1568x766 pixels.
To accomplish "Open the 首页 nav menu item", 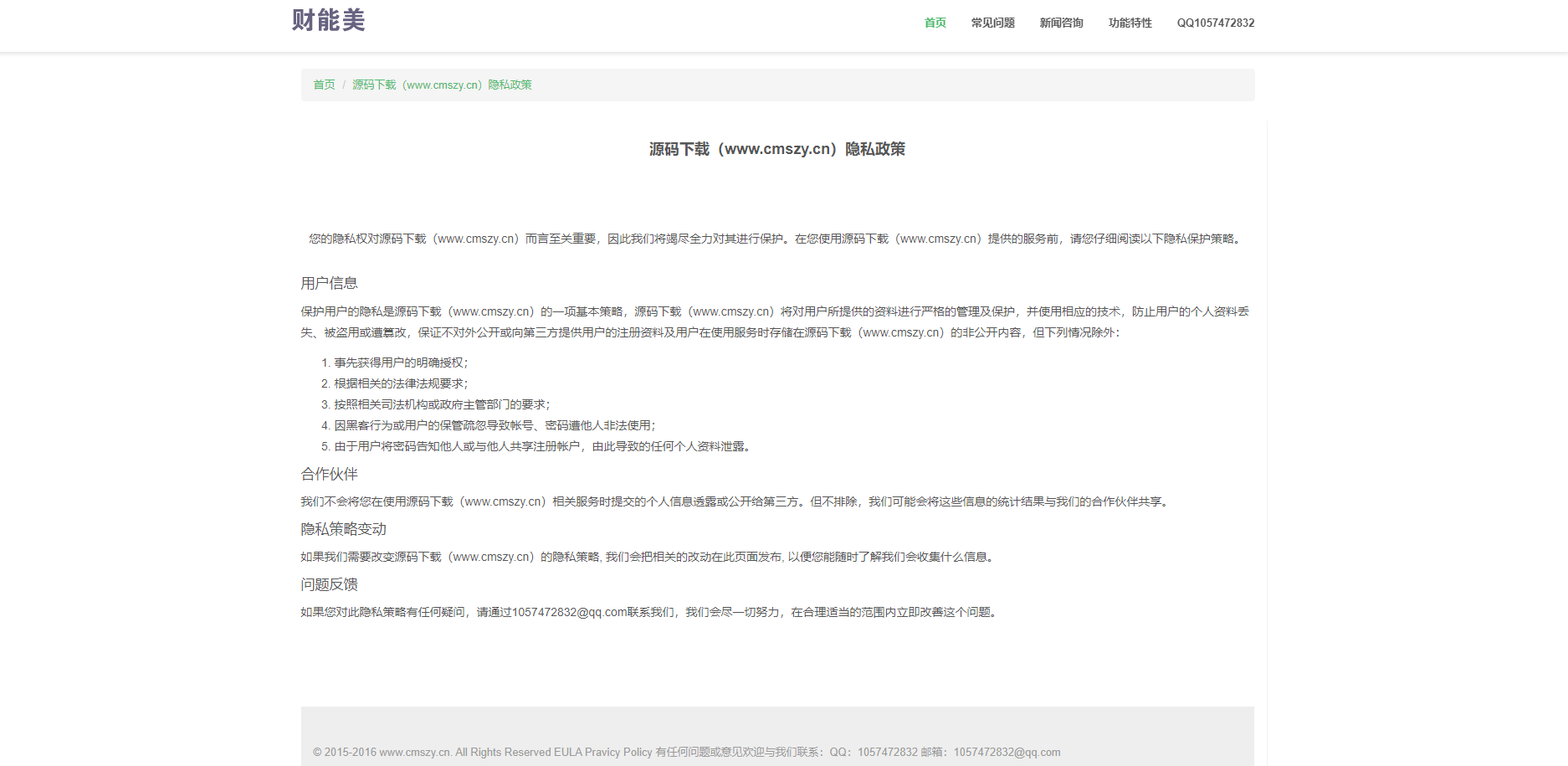I will pos(935,23).
